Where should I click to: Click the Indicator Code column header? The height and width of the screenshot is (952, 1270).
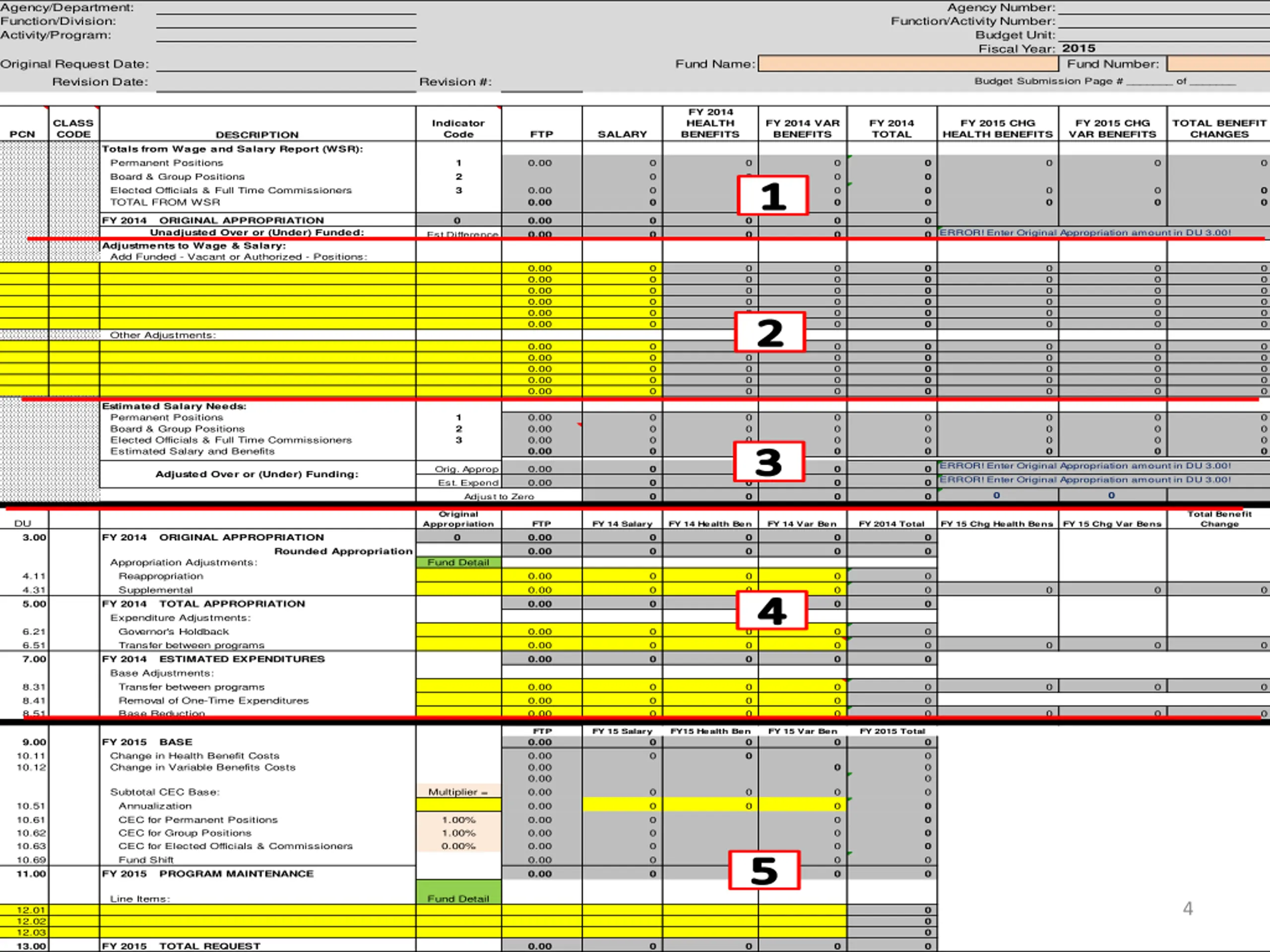point(458,128)
